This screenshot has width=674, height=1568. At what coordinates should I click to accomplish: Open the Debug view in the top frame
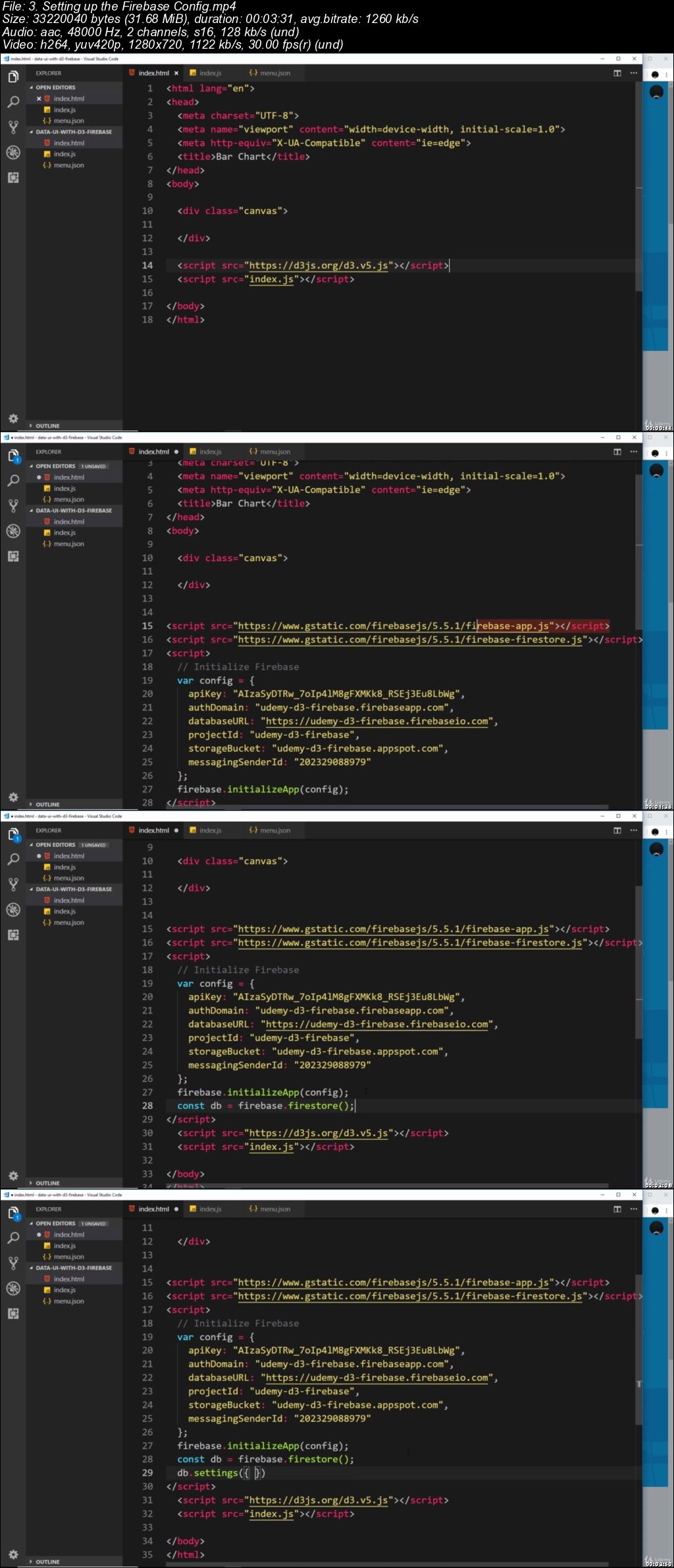point(13,152)
